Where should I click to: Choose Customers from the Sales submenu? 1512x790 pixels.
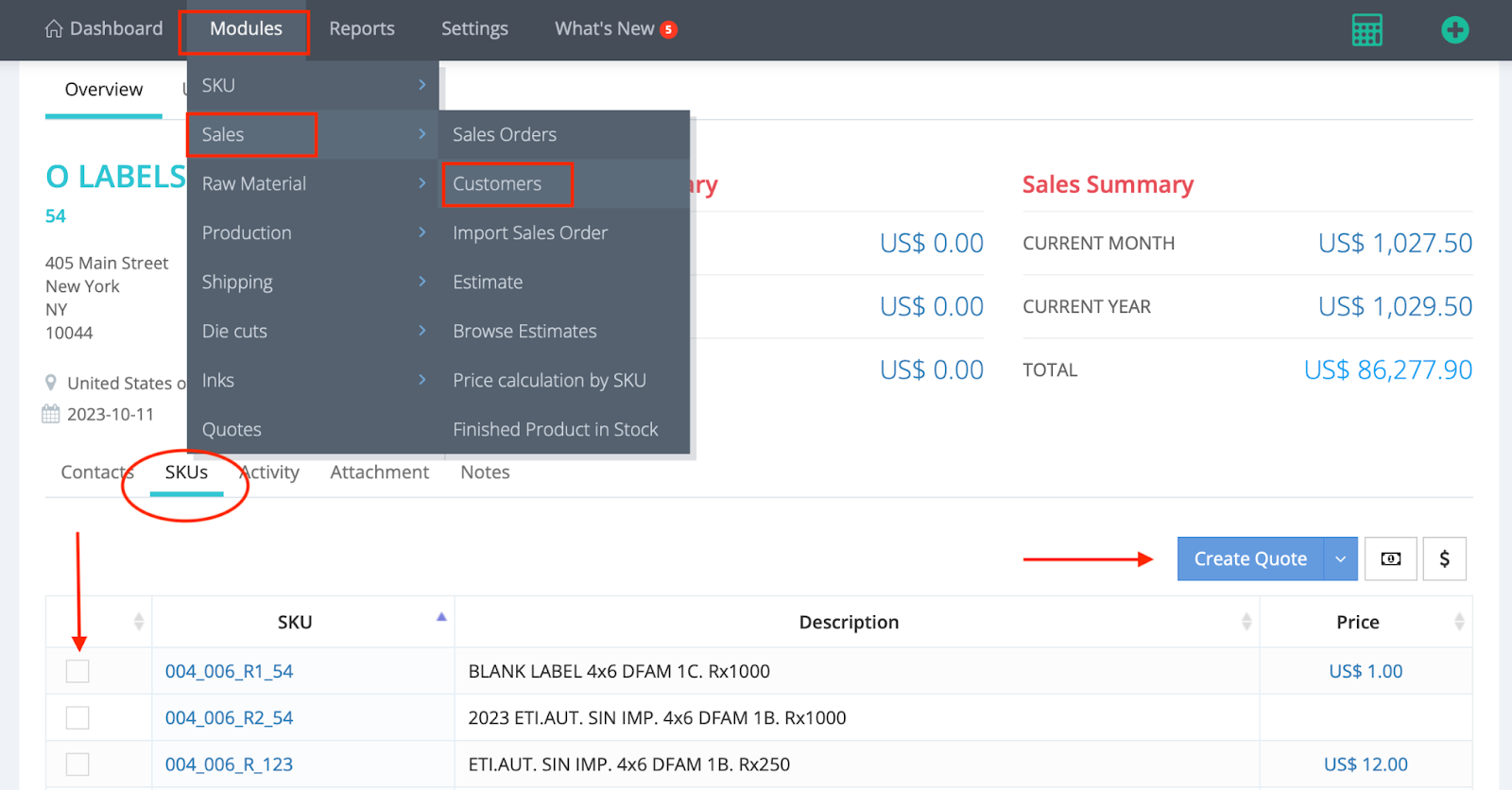[498, 184]
